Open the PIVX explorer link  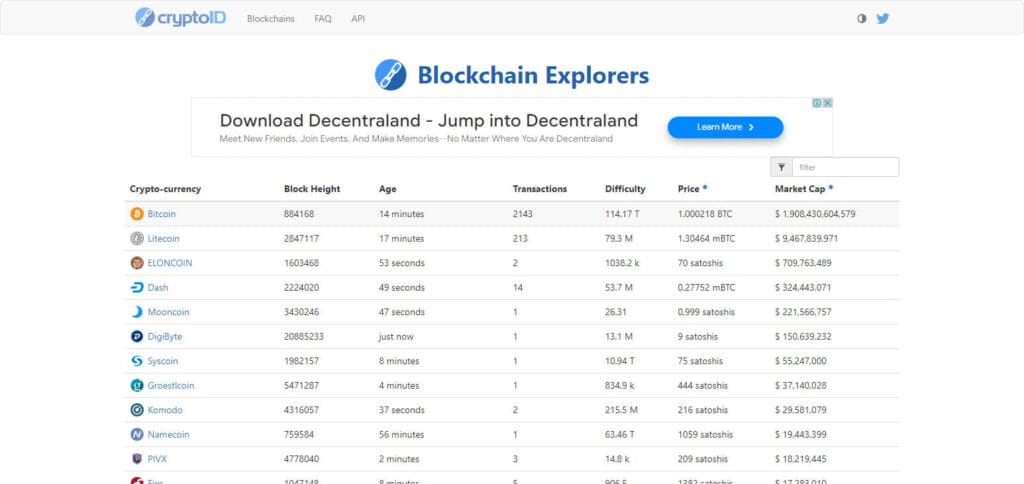tap(157, 459)
